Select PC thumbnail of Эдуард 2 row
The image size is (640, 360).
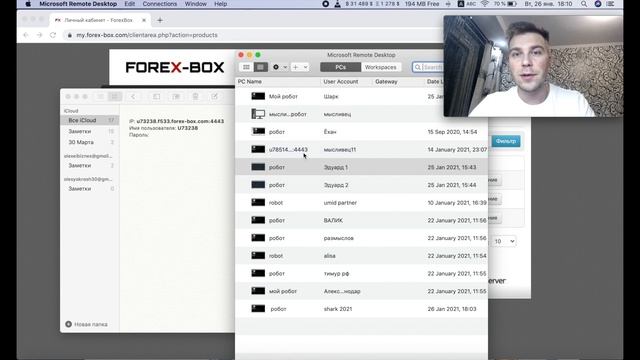[x=258, y=185]
